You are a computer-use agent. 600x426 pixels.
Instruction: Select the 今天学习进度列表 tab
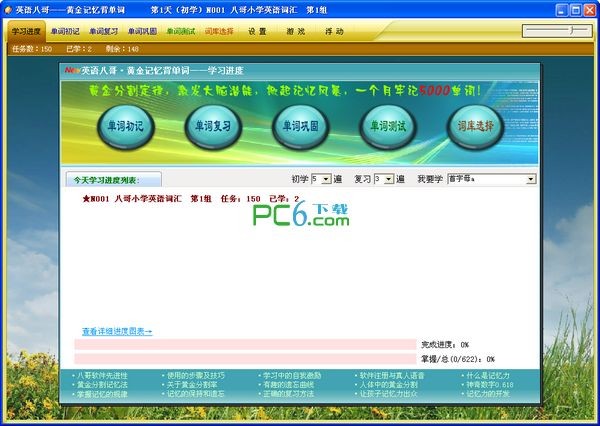113,180
